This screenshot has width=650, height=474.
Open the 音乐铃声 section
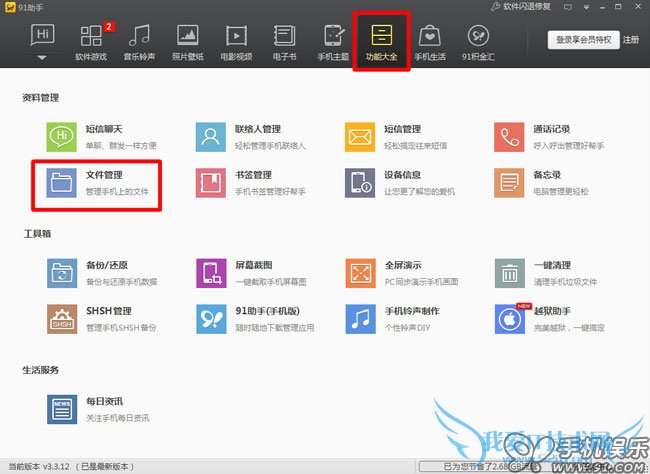[139, 42]
